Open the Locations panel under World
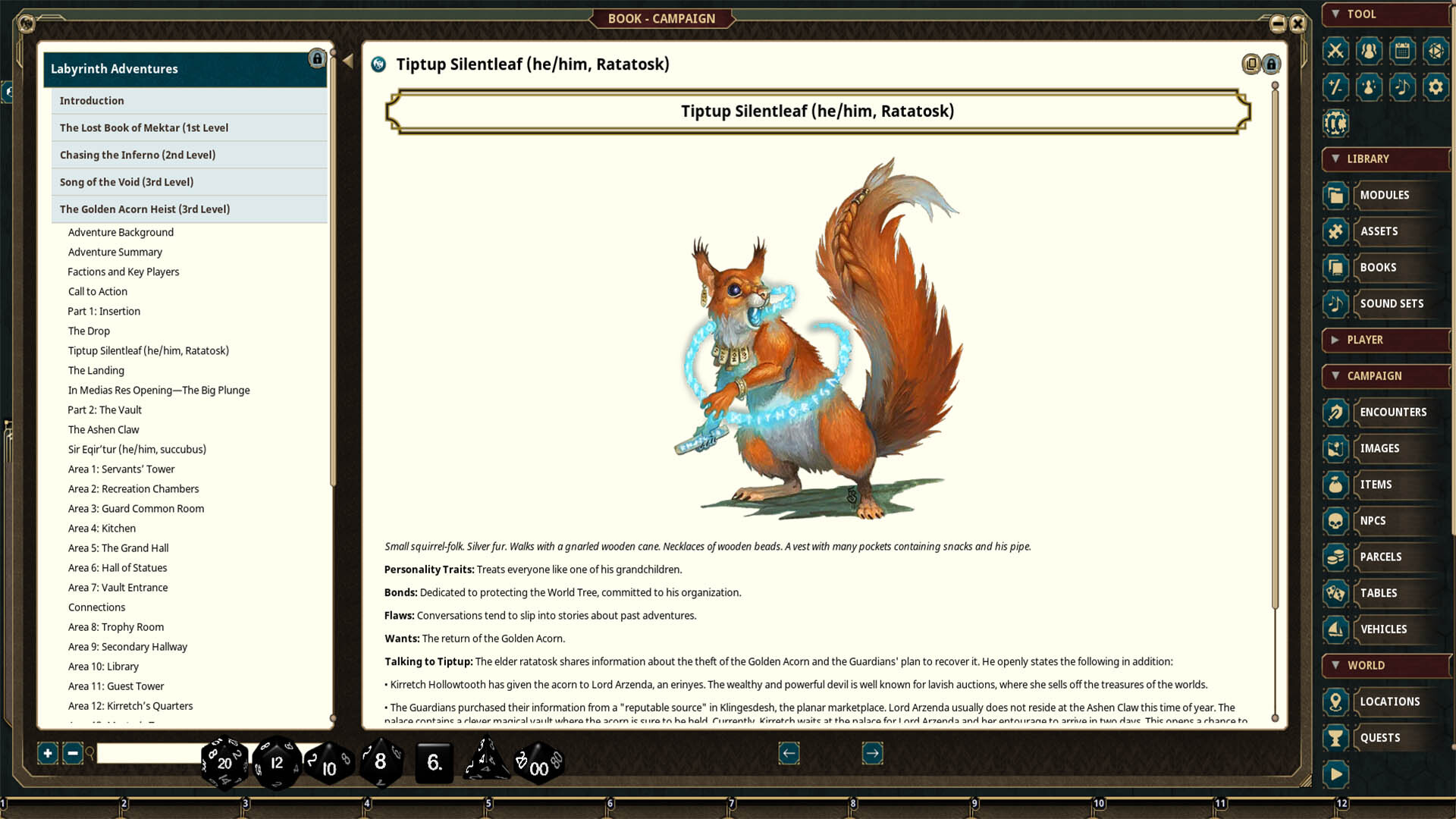Viewport: 1456px width, 819px height. [1391, 701]
